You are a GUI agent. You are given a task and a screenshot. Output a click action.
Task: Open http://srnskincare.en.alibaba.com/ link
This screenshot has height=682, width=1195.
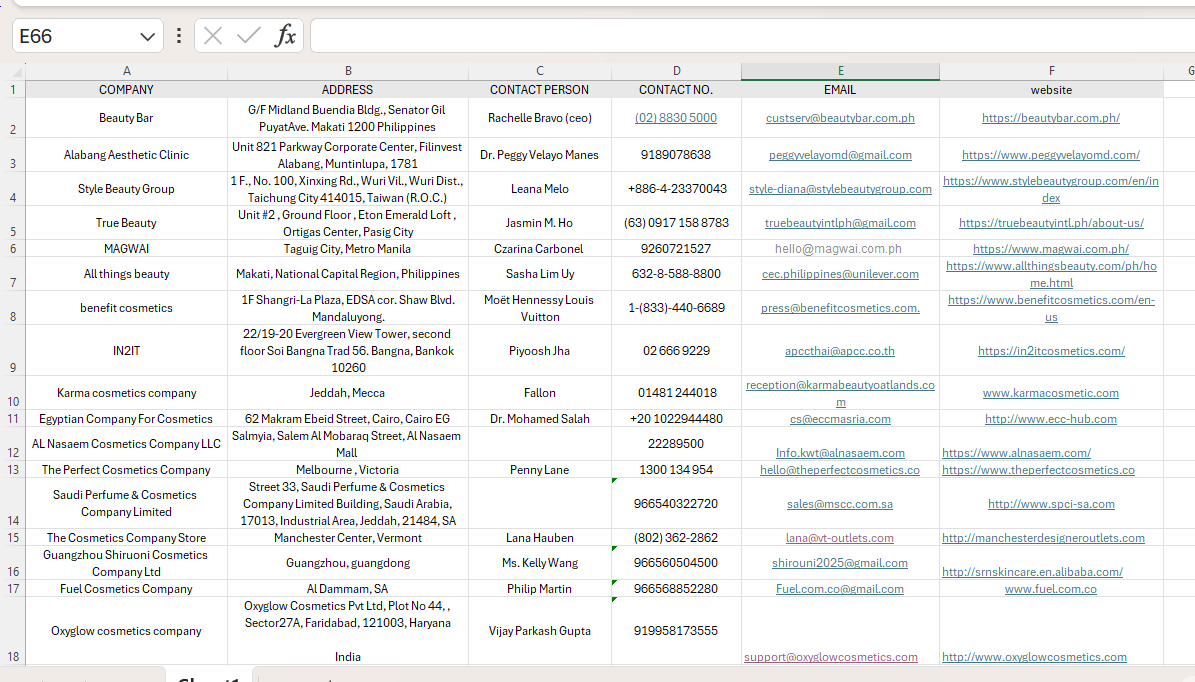click(x=1032, y=572)
